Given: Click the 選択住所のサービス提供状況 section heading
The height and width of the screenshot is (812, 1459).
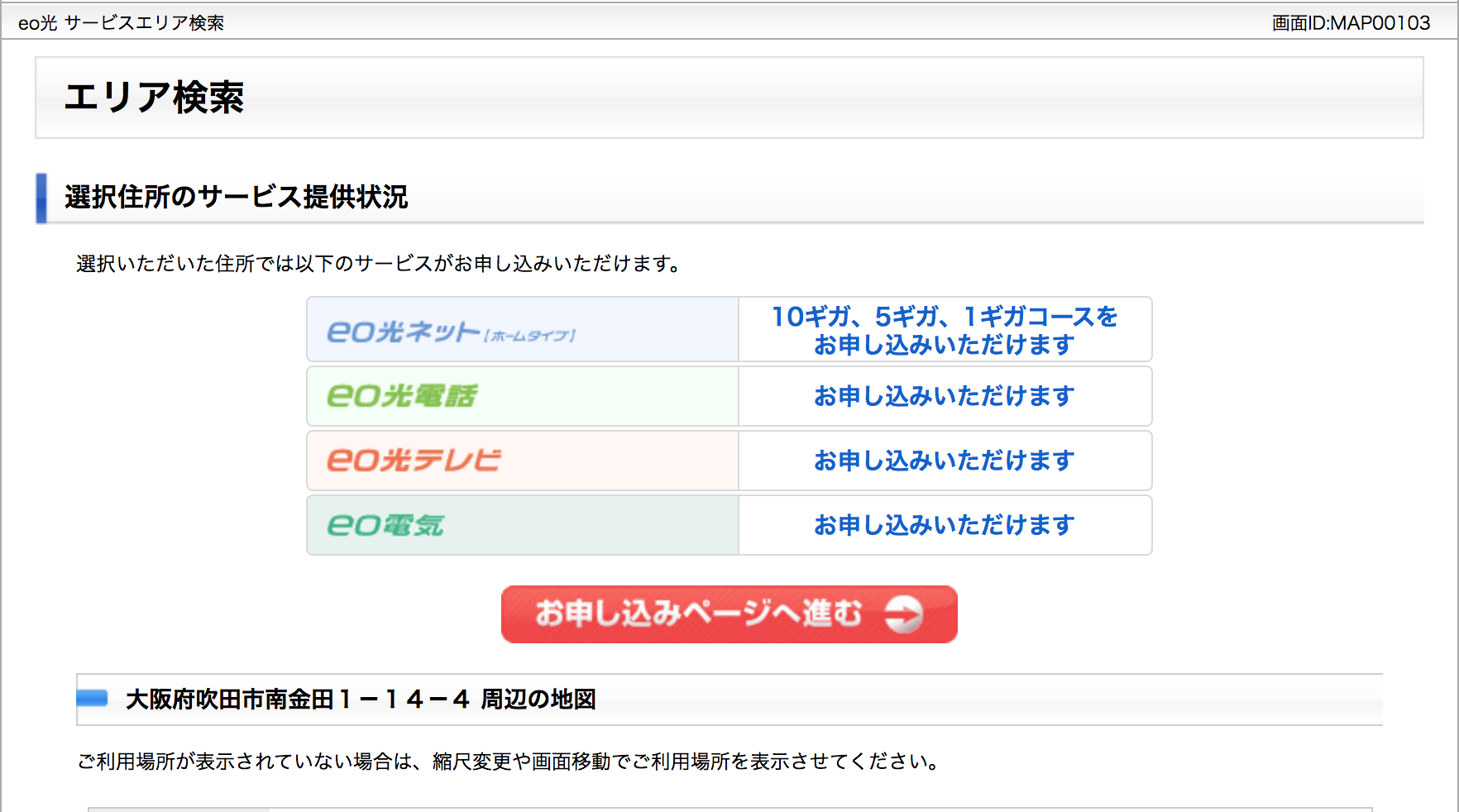Looking at the screenshot, I should point(237,198).
